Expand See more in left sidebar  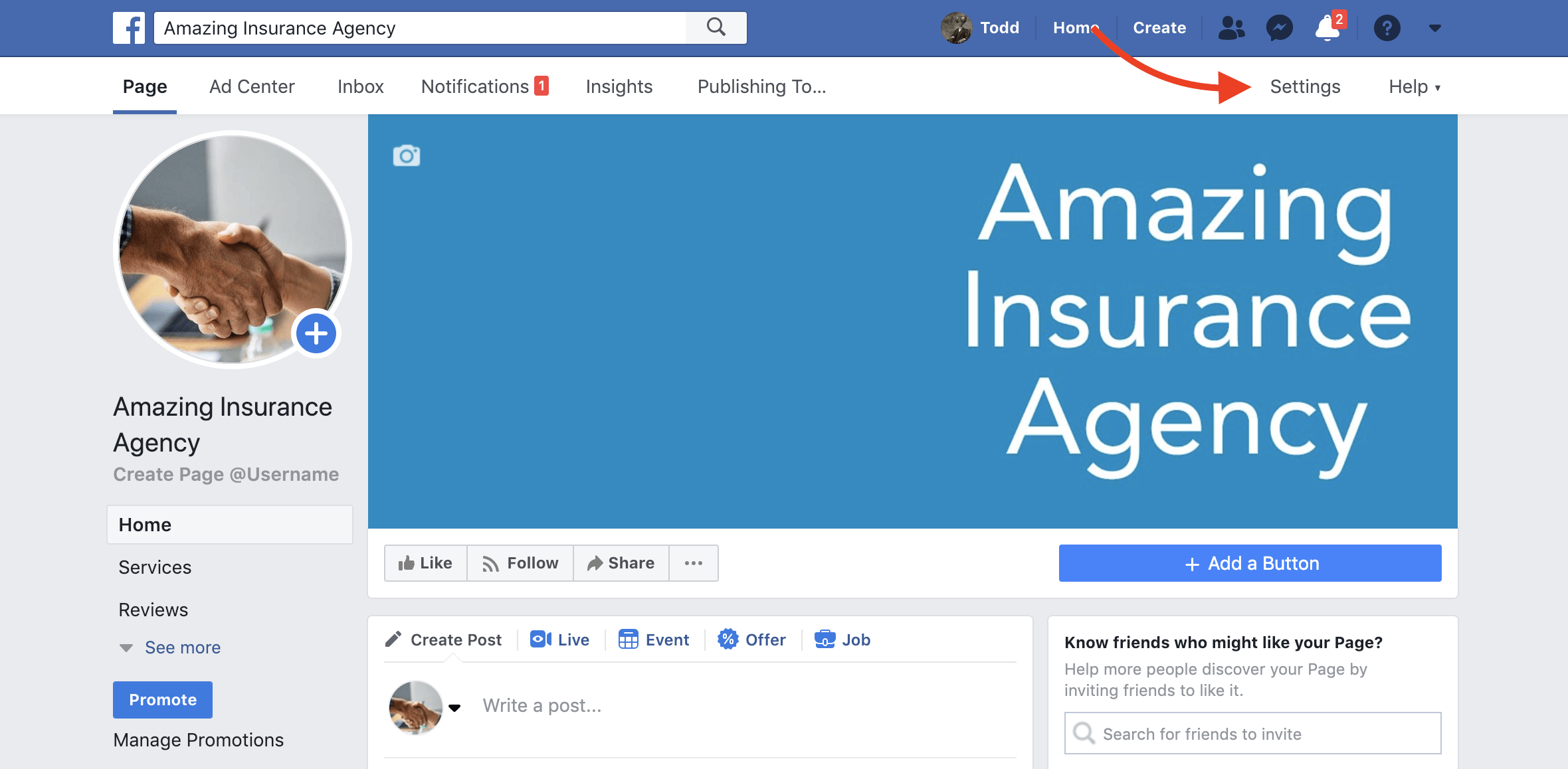(182, 647)
